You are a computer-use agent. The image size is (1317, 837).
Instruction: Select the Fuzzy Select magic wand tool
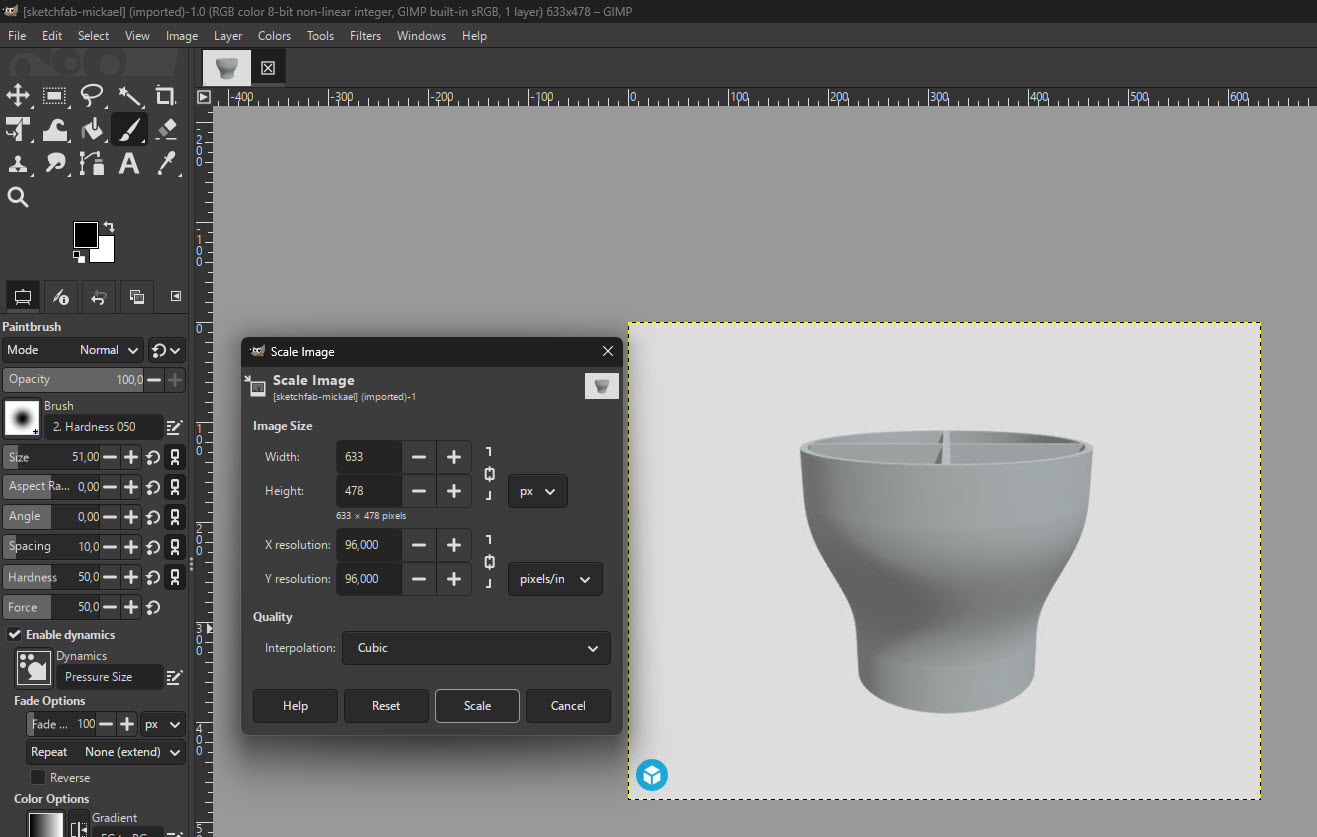[129, 96]
